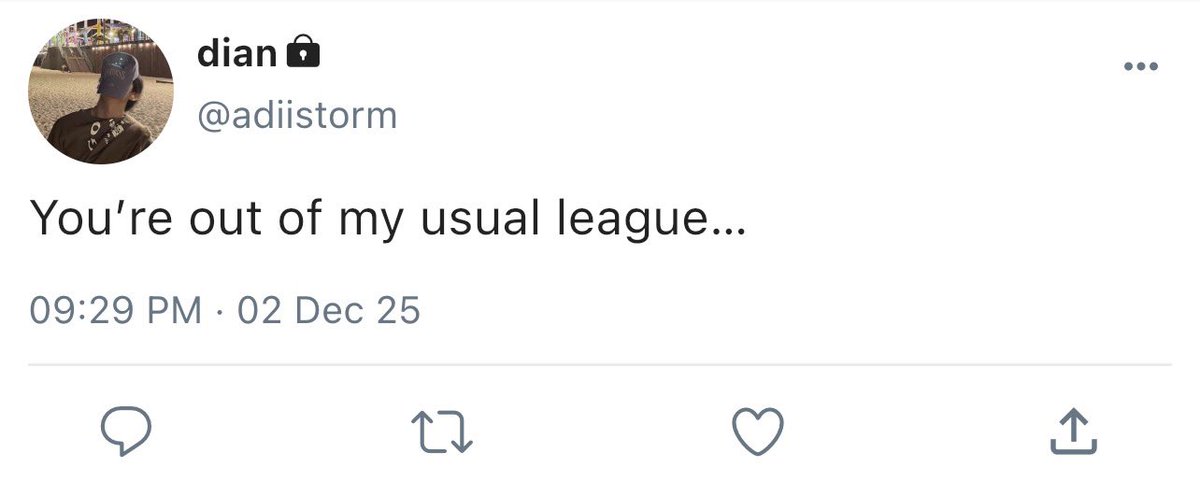Like the tweet with the heart icon

(x=757, y=431)
